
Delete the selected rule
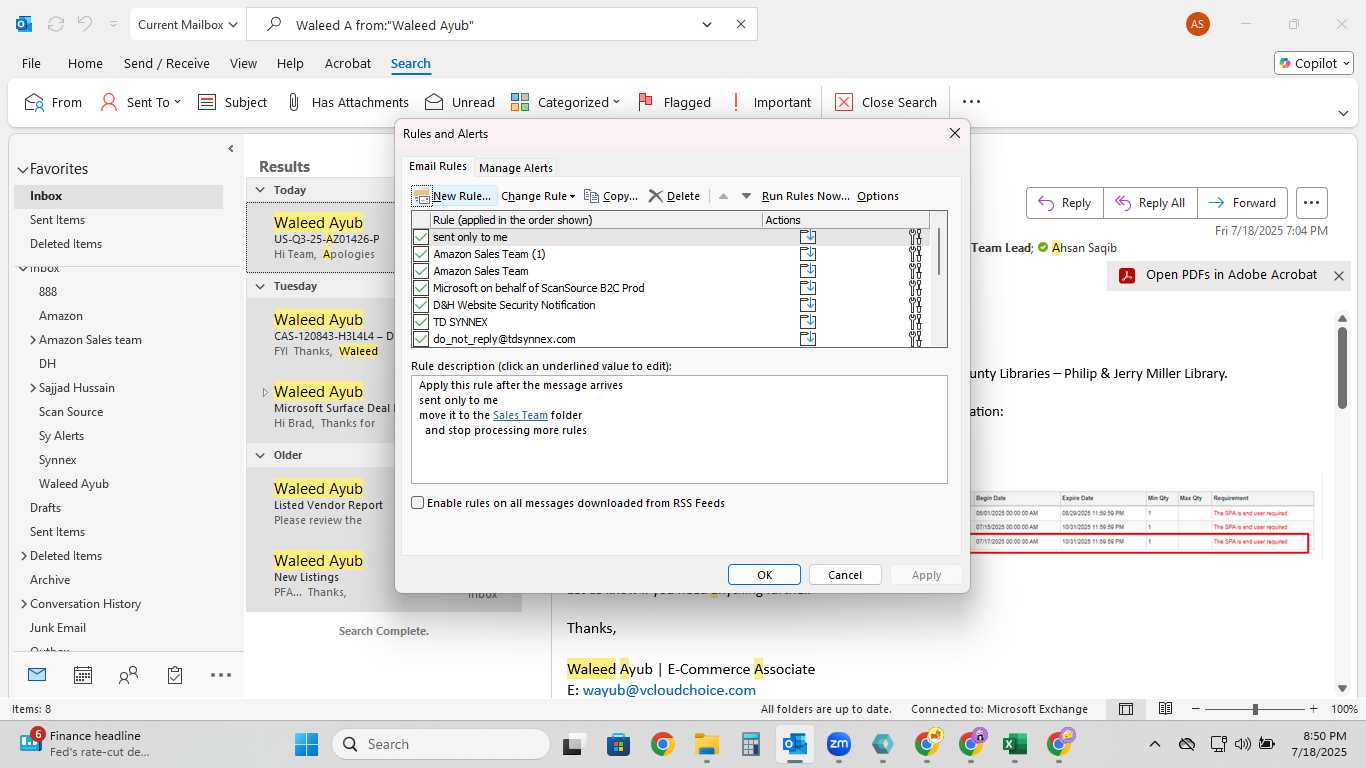point(674,196)
